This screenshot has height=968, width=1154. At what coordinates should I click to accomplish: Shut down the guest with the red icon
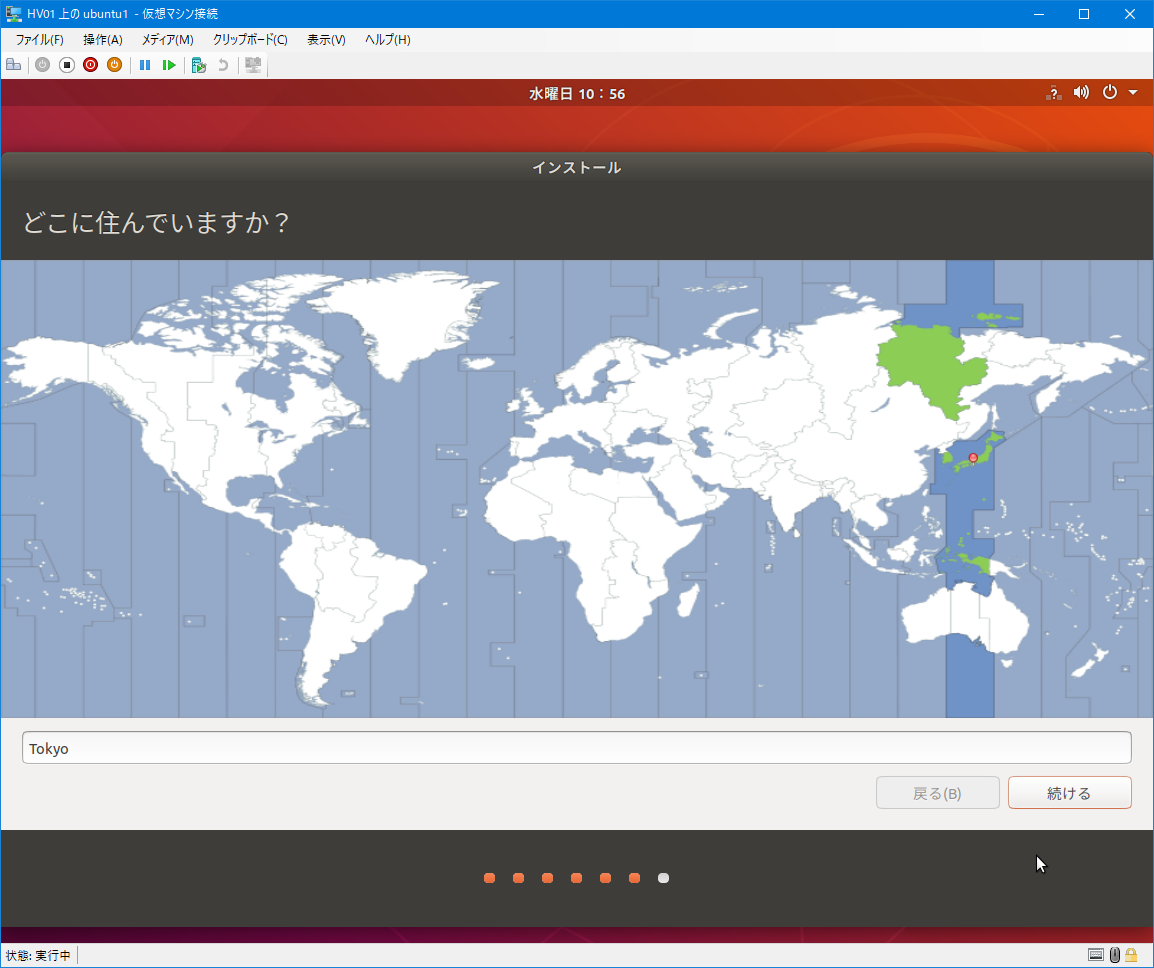[90, 64]
